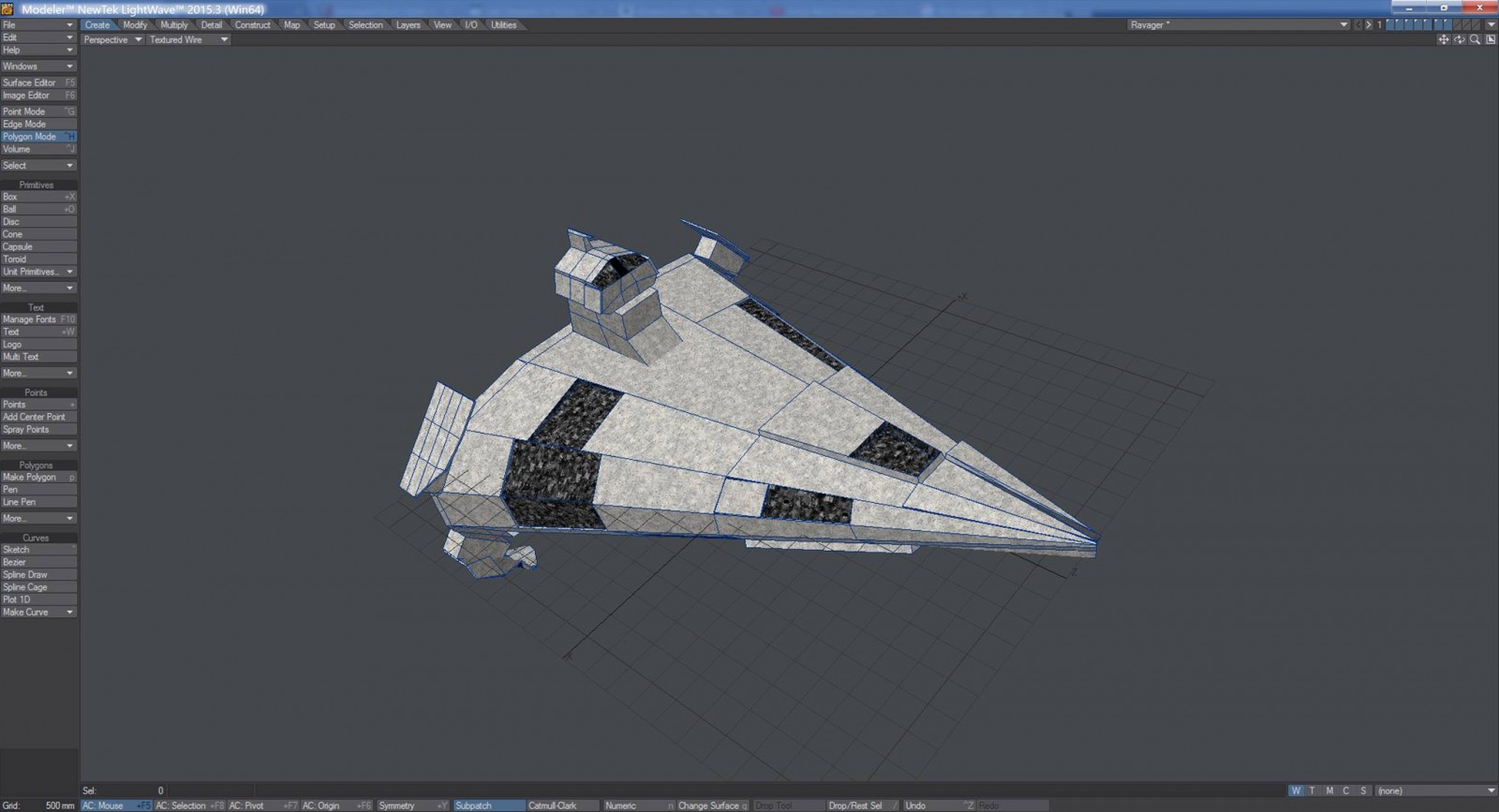The image size is (1499, 812).
Task: Open the Ravager object dropdown
Action: pos(1238,25)
